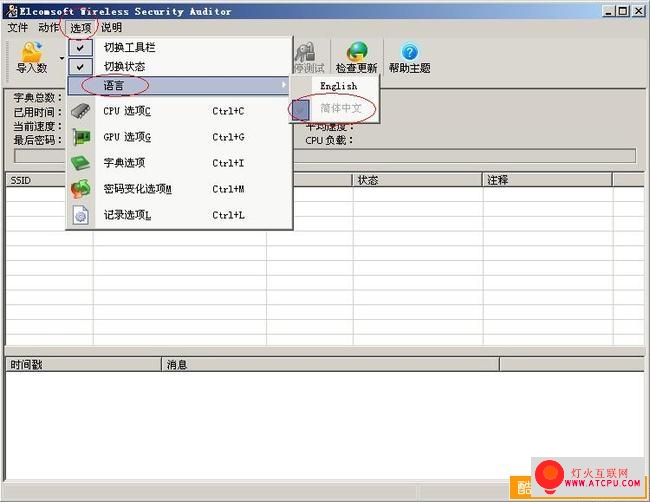Open dropdown arrow beside 导入数
The image size is (650, 502).
62,58
